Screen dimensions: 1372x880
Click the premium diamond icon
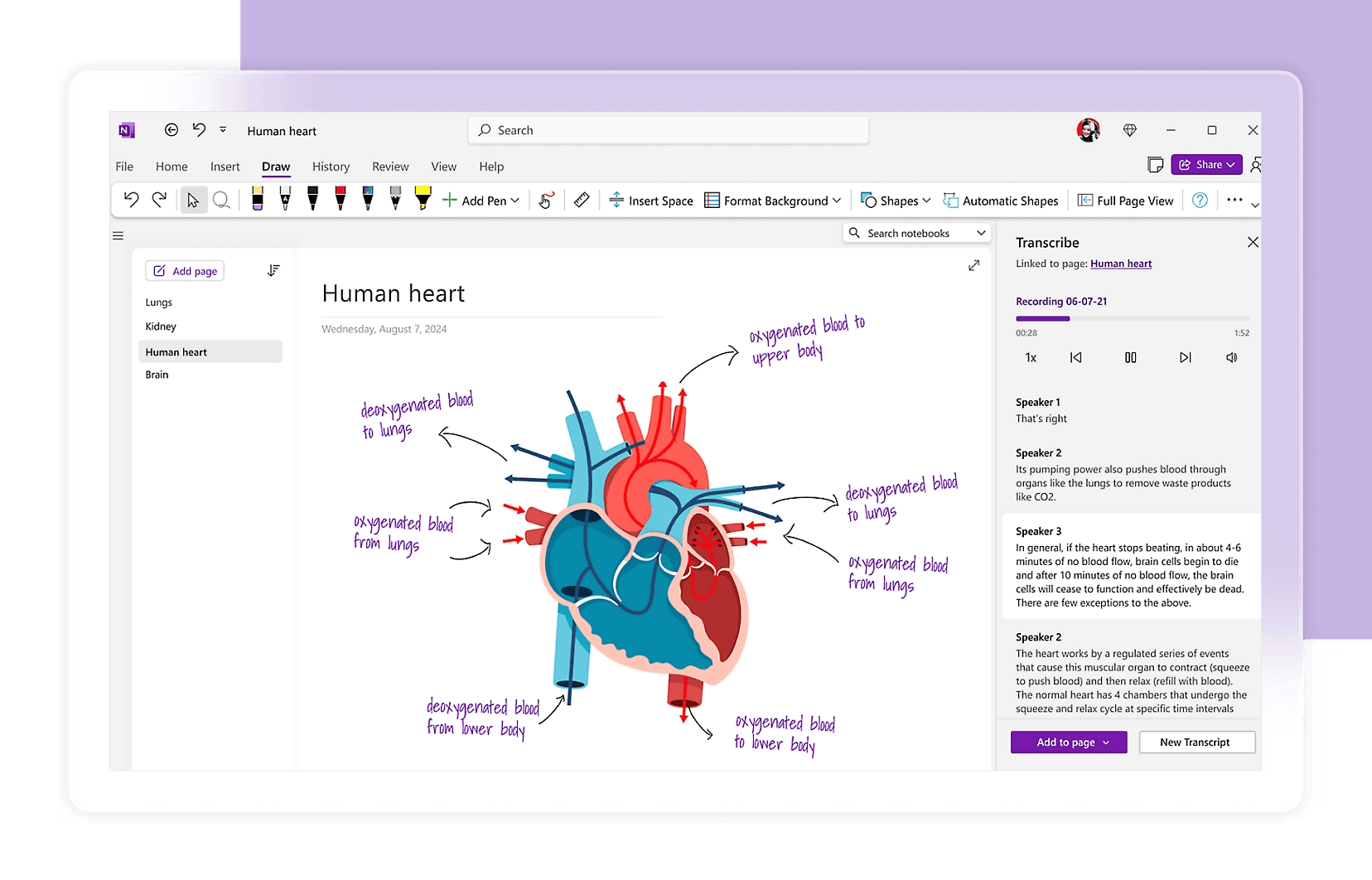click(x=1130, y=130)
